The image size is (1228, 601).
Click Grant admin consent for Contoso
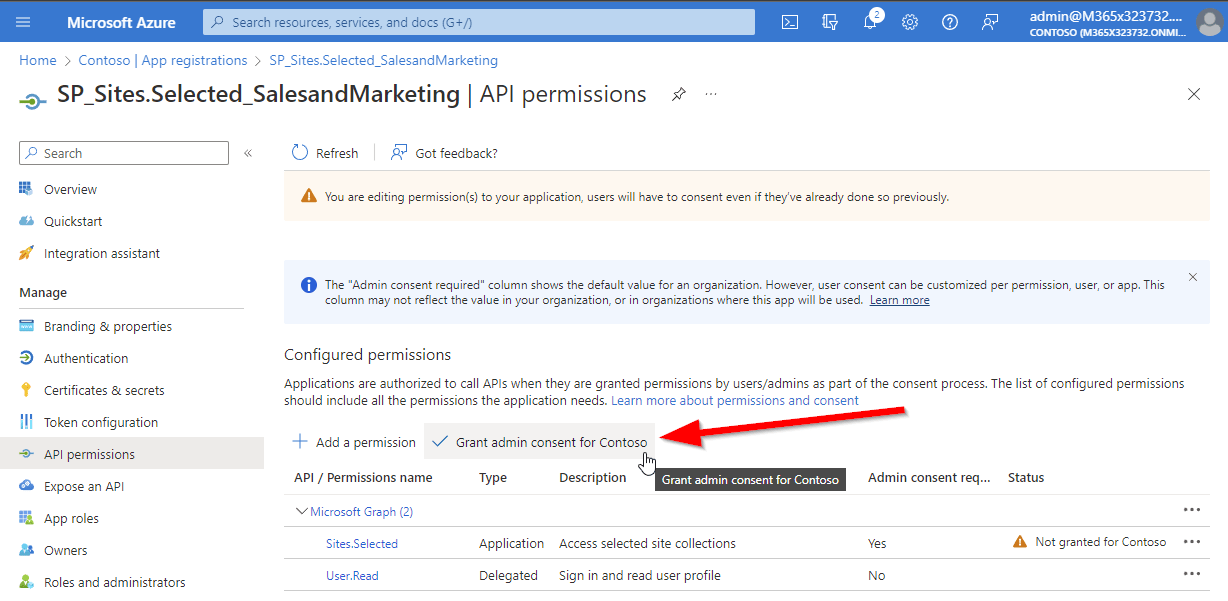click(540, 442)
